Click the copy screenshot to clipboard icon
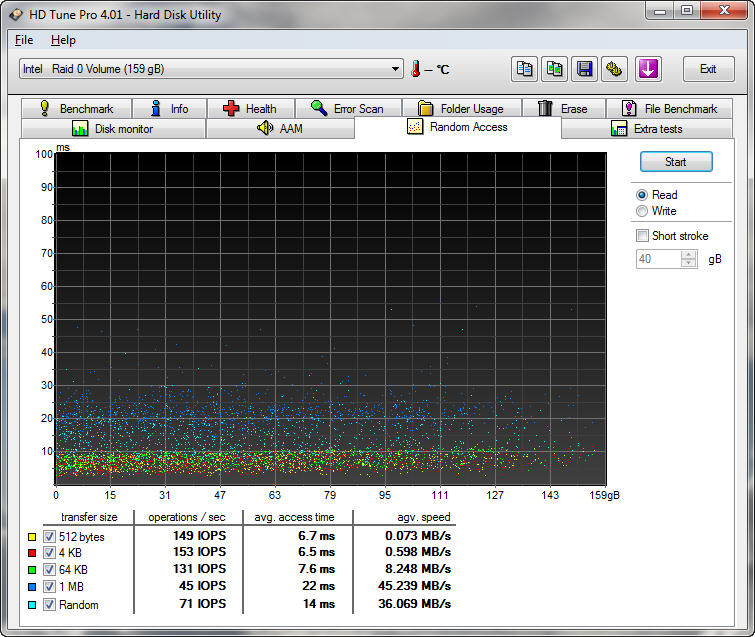 (554, 69)
